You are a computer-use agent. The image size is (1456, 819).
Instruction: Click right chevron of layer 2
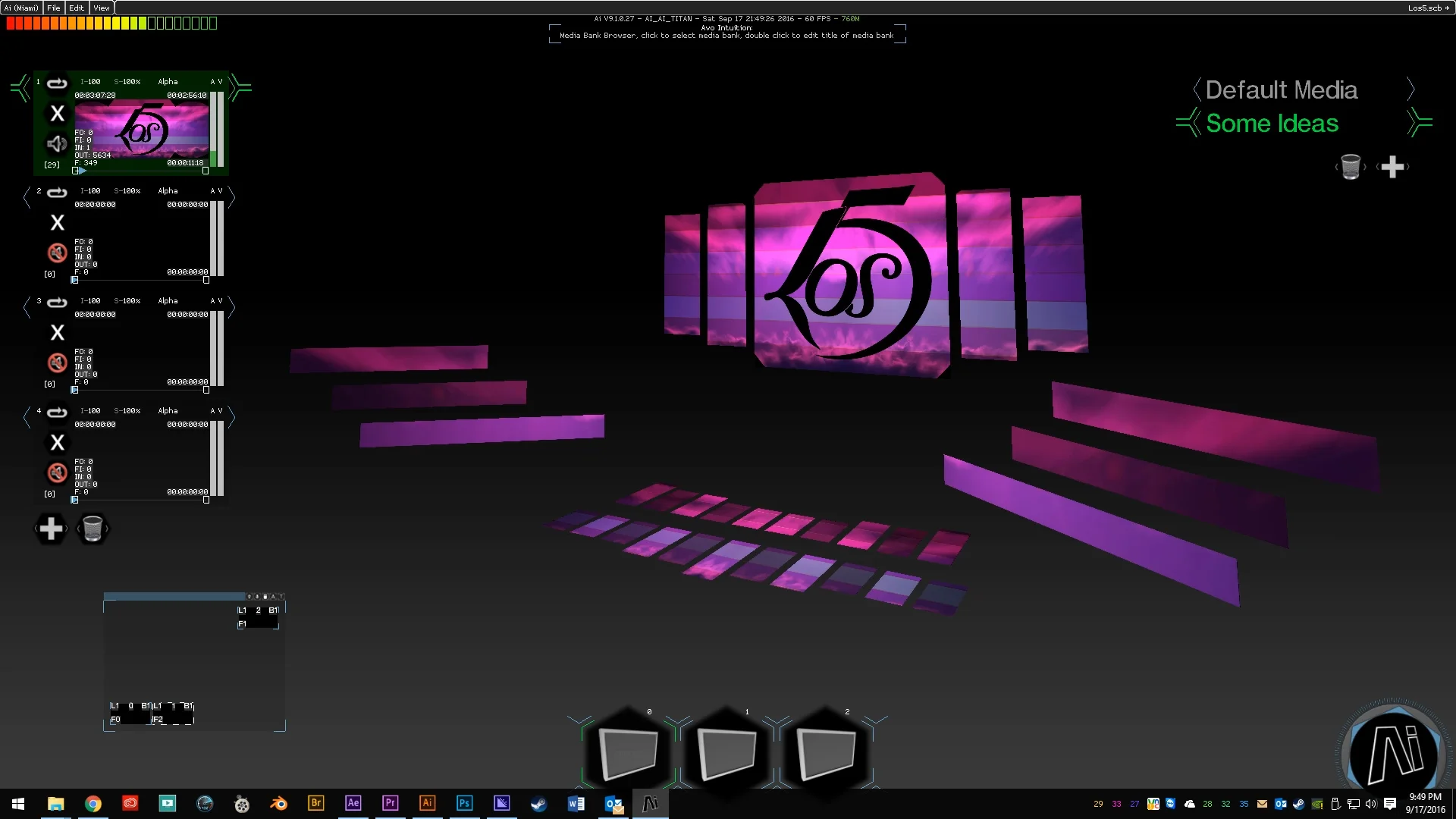tap(231, 198)
